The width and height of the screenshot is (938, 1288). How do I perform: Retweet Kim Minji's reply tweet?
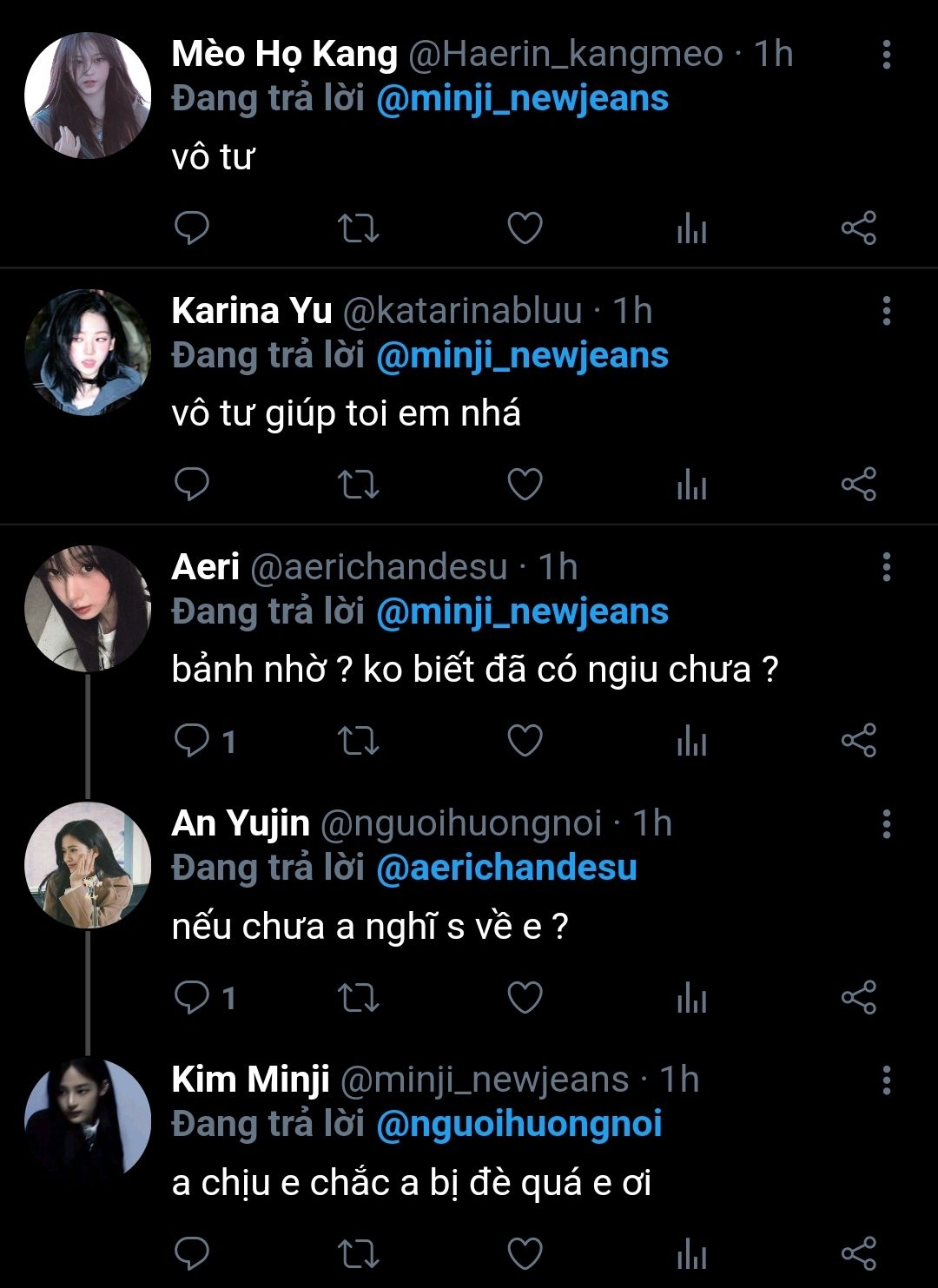(x=358, y=1252)
